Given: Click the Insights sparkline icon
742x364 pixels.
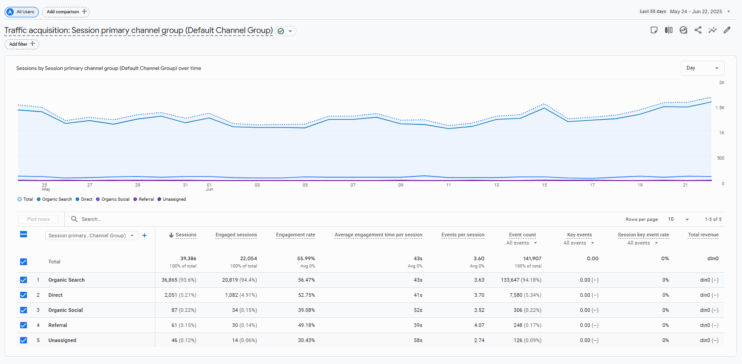Looking at the screenshot, I should 712,30.
